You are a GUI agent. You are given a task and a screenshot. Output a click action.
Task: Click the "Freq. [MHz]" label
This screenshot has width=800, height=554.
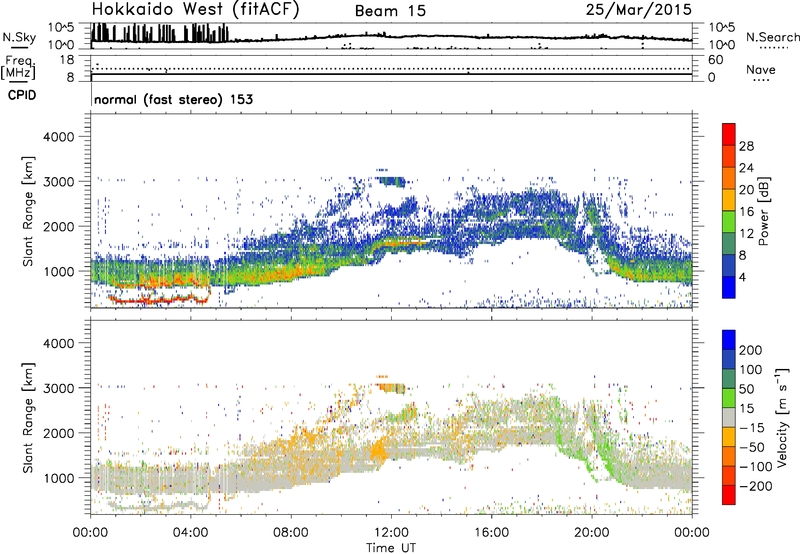[18, 68]
